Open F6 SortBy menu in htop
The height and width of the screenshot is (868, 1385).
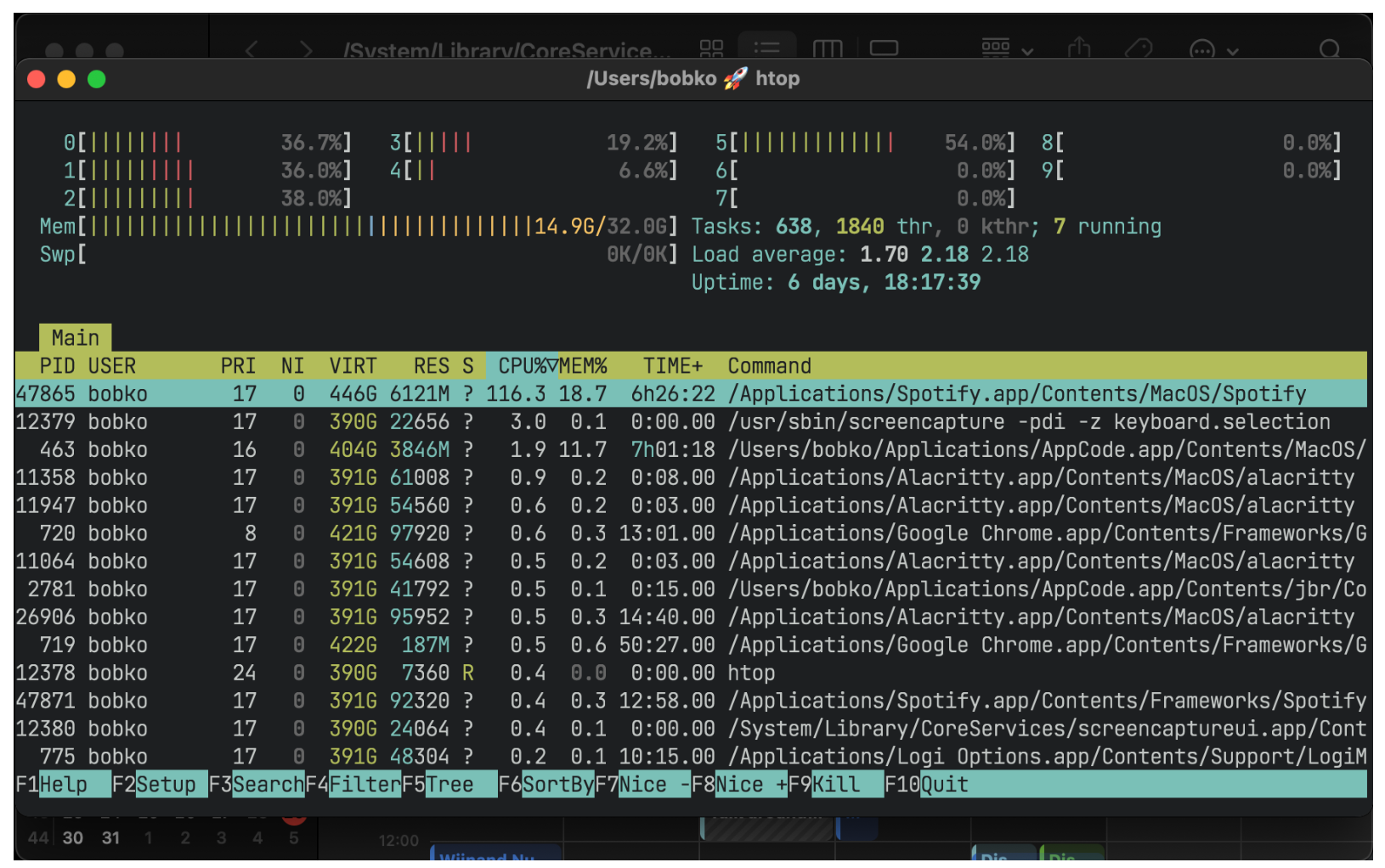[546, 784]
